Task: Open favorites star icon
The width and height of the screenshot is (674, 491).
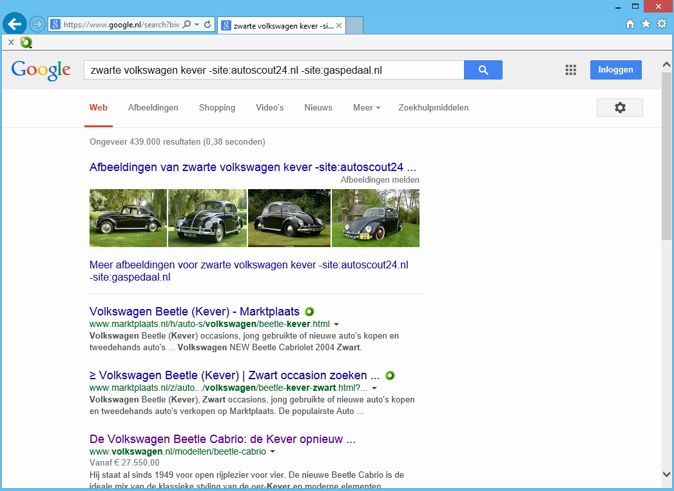Action: [646, 24]
